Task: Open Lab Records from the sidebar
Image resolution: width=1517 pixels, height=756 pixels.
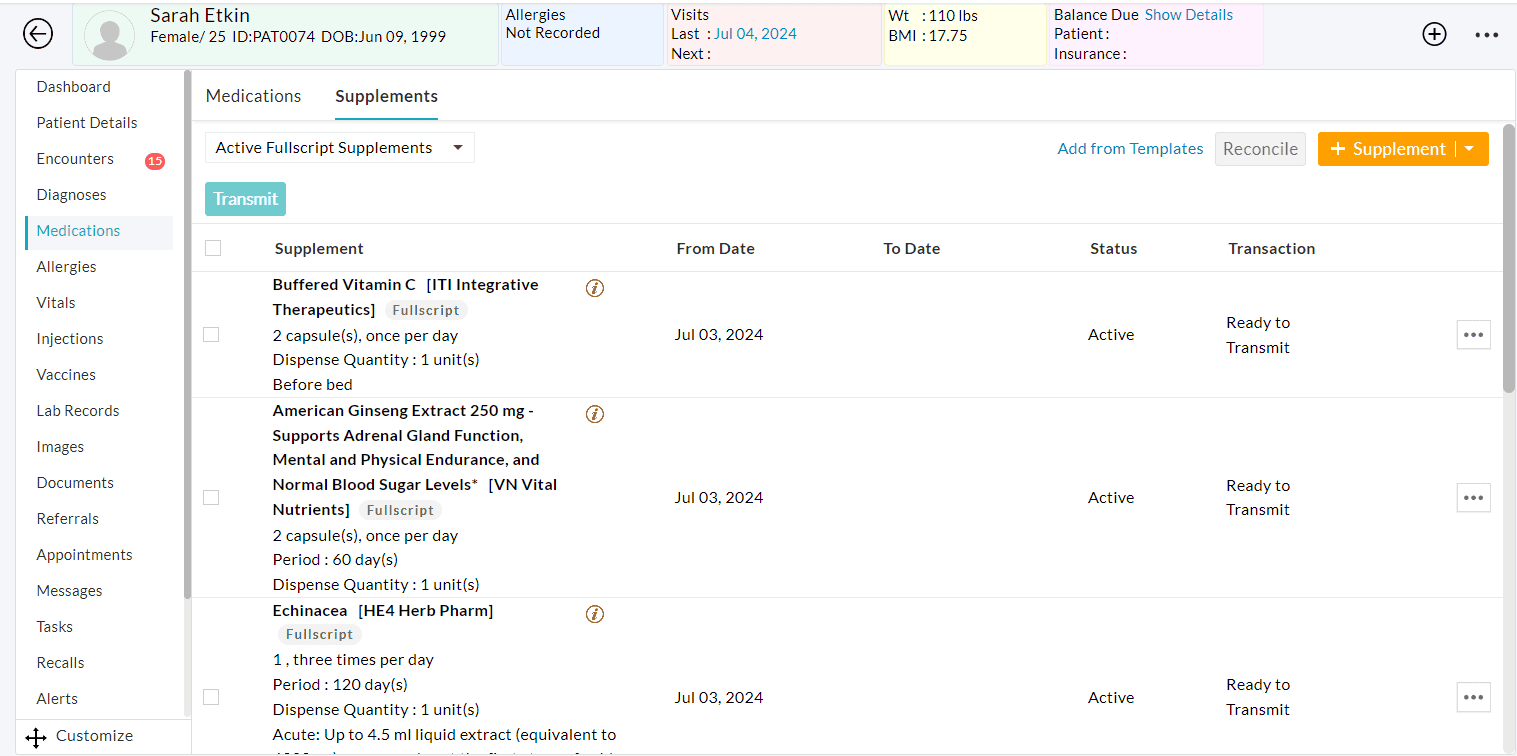Action: pos(78,410)
